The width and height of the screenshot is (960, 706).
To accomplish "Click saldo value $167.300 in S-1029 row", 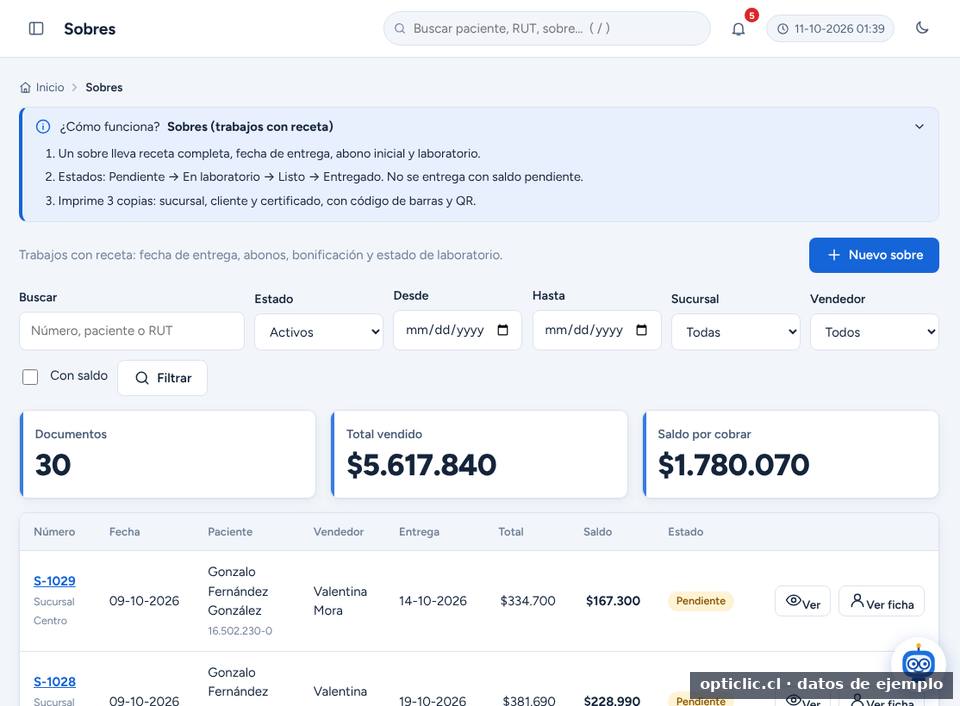I will click(613, 601).
